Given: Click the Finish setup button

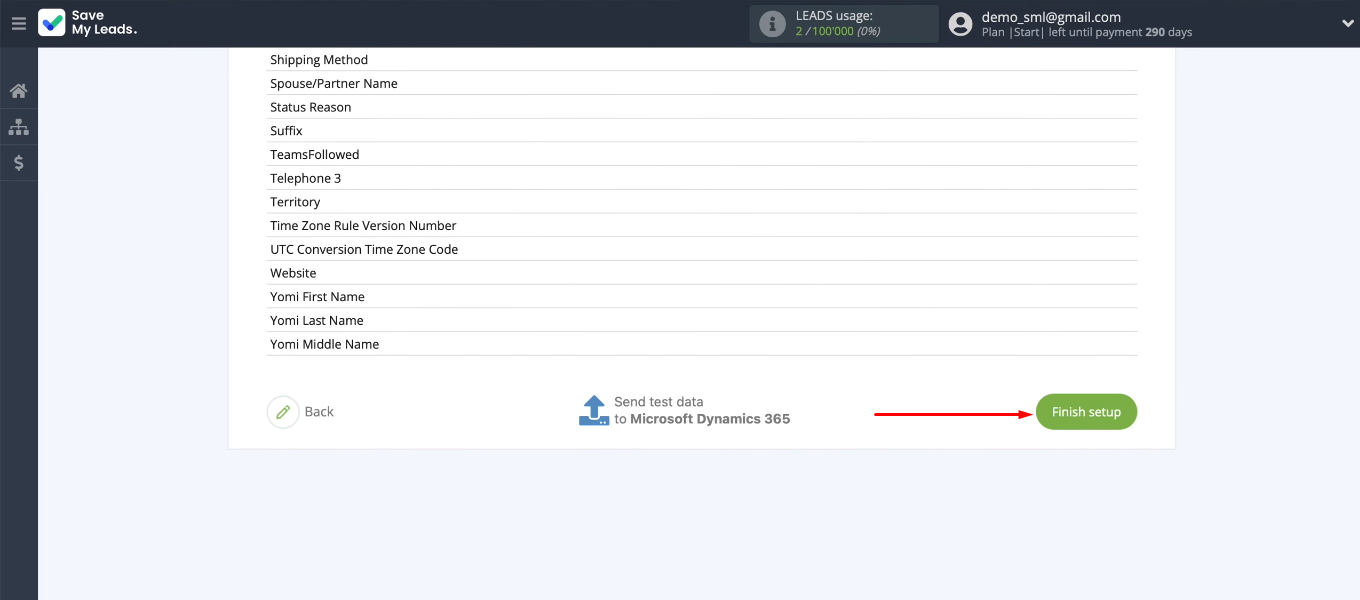Looking at the screenshot, I should 1086,412.
